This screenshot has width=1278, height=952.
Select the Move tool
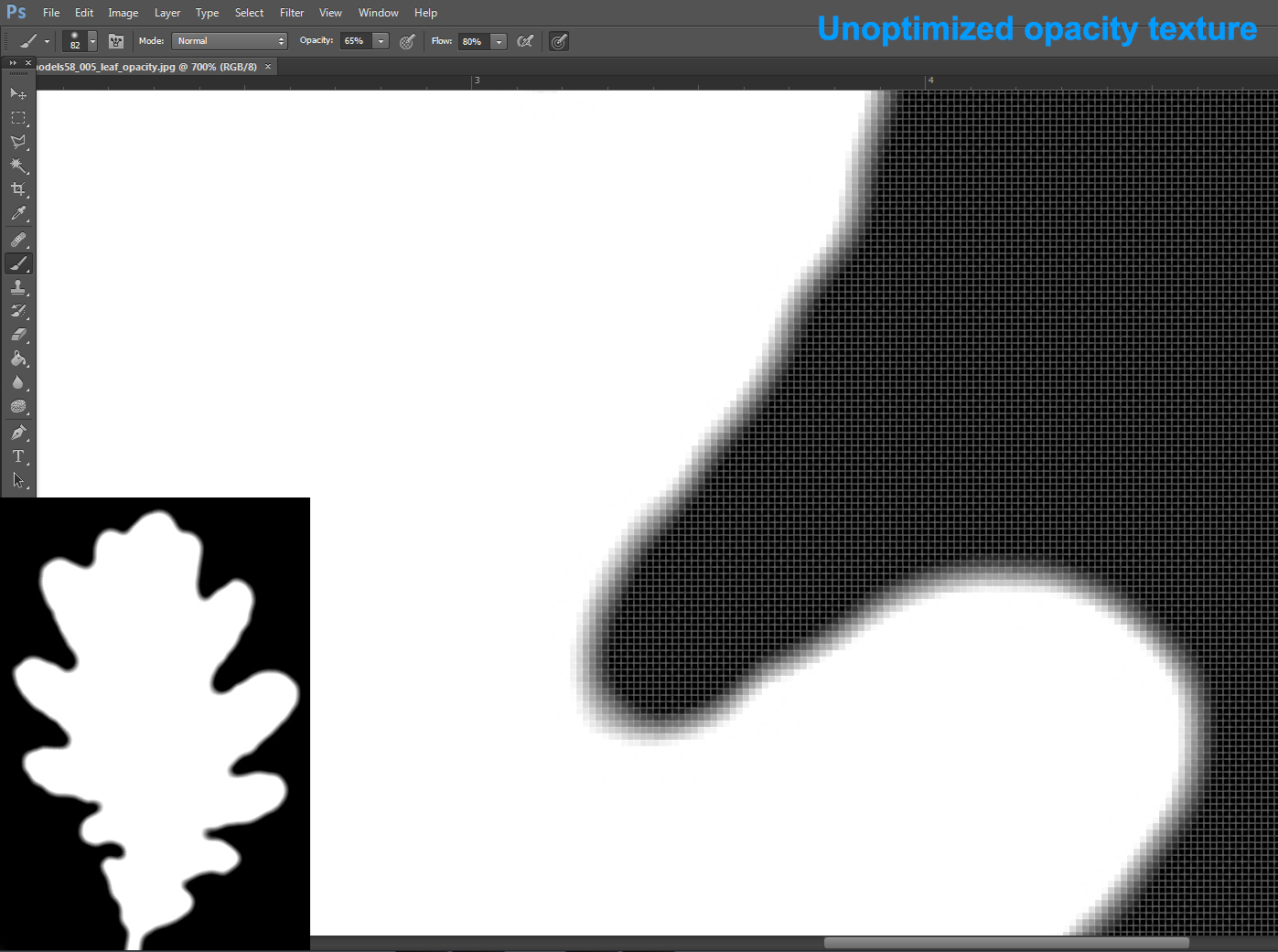click(x=18, y=93)
